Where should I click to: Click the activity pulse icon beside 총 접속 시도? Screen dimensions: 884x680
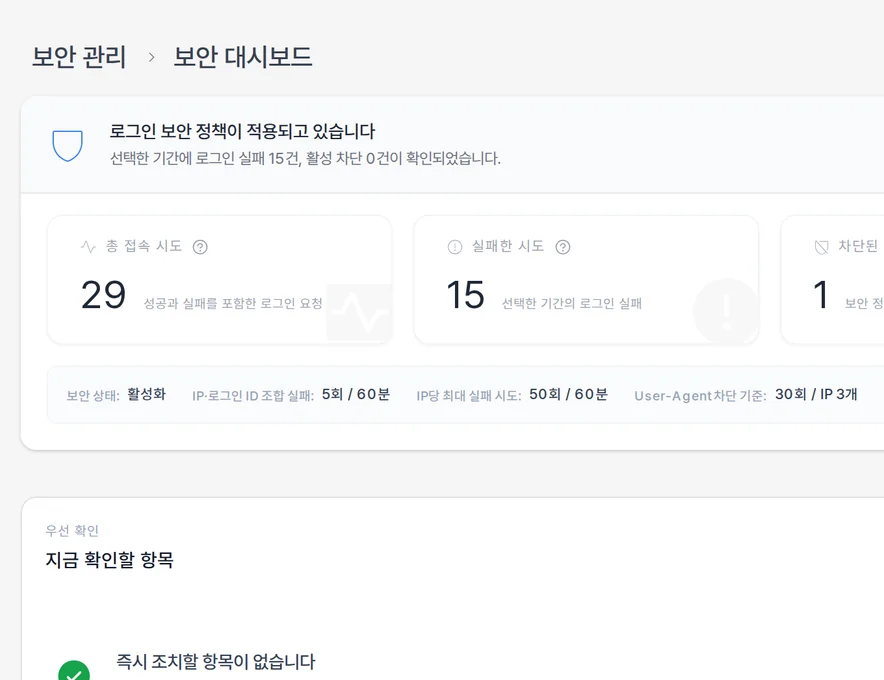(88, 246)
